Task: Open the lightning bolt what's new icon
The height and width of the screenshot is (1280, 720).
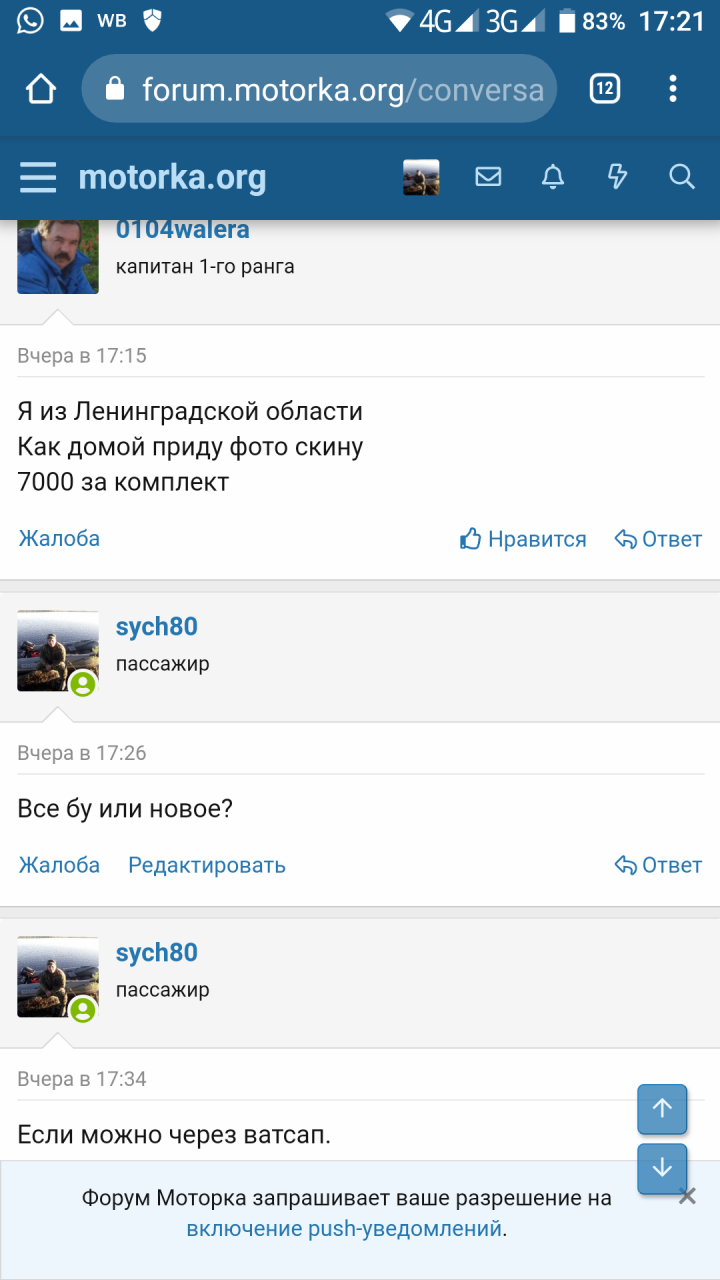Action: coord(617,178)
